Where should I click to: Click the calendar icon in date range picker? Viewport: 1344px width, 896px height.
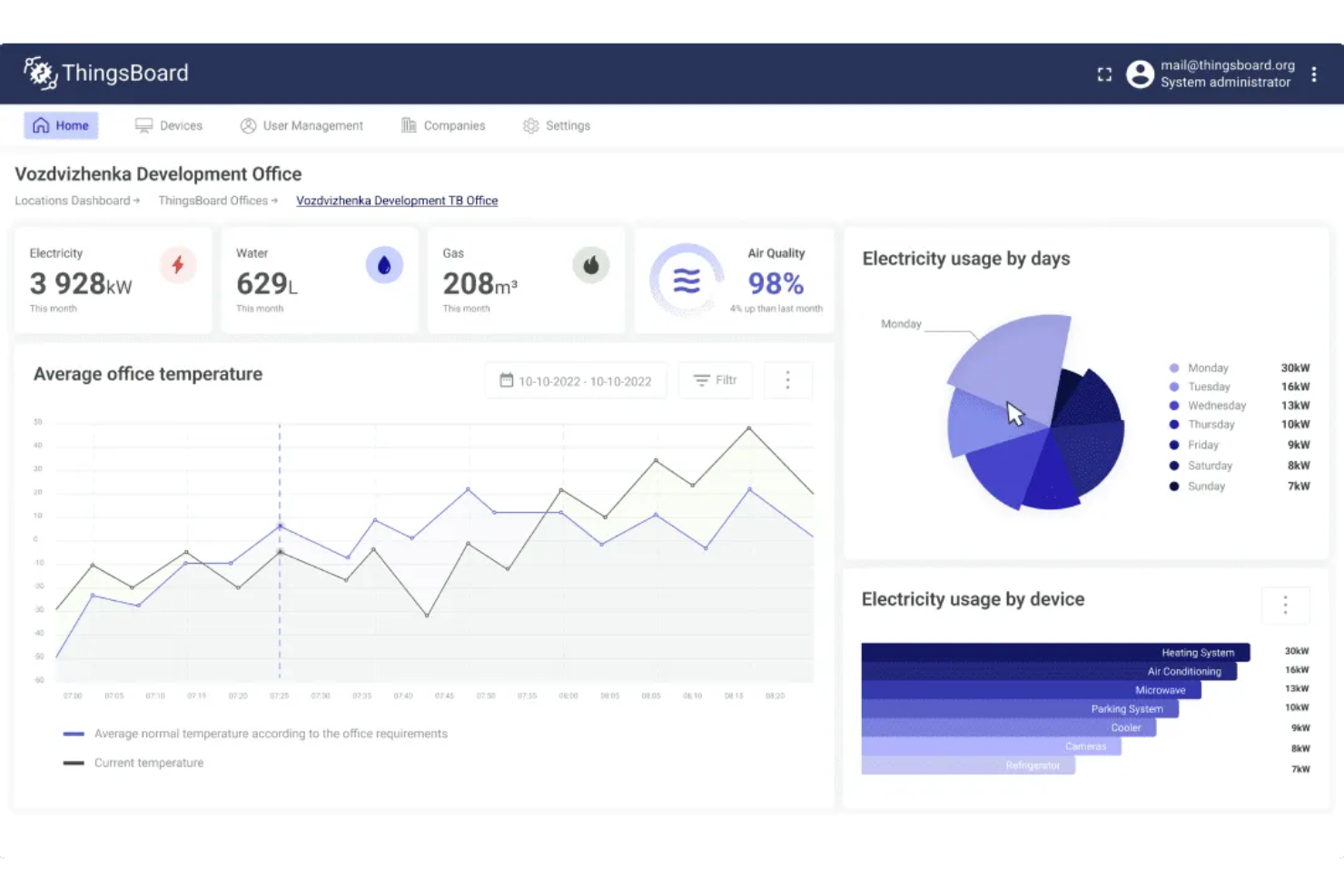(x=507, y=380)
